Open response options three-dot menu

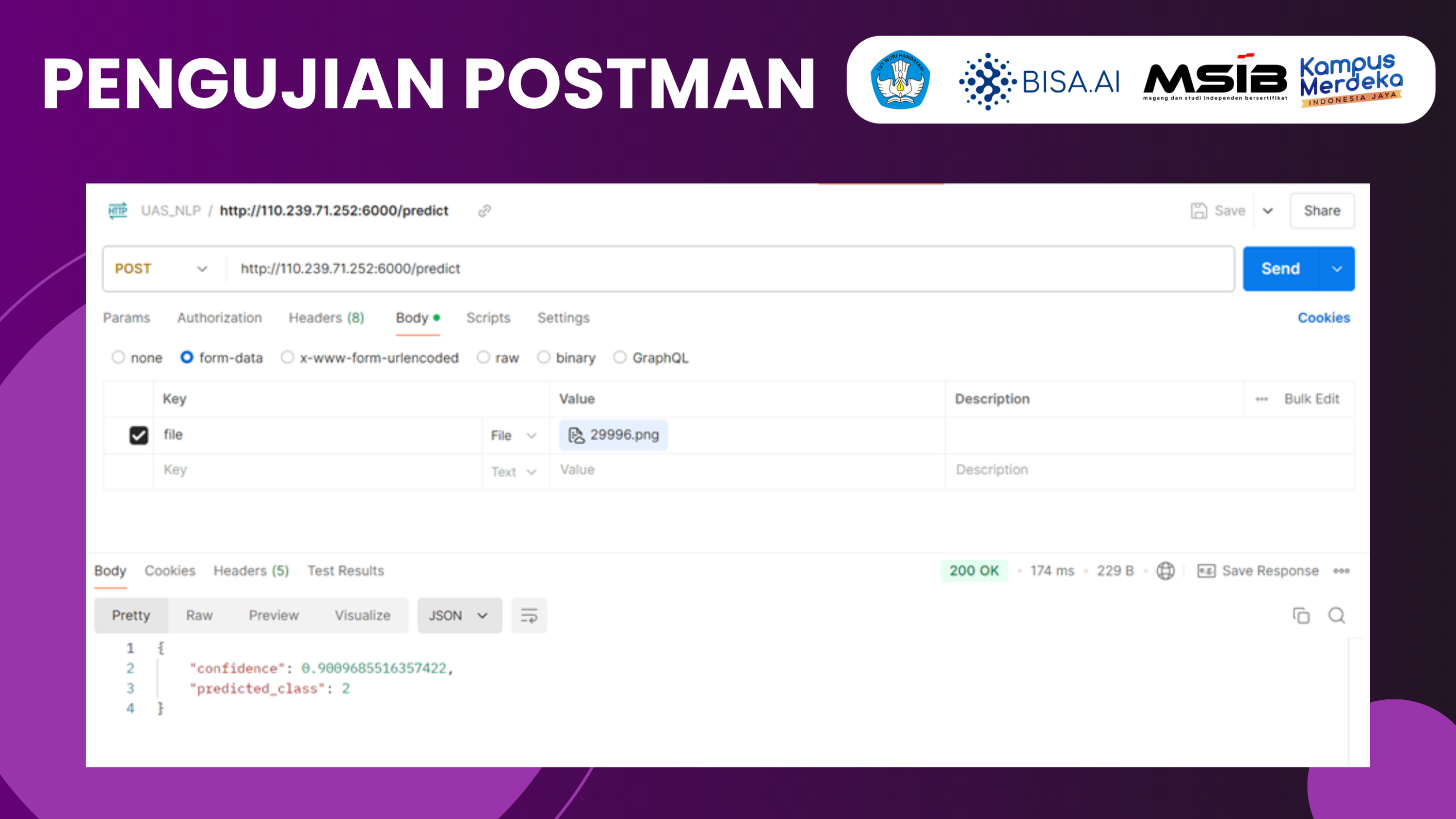click(1341, 571)
